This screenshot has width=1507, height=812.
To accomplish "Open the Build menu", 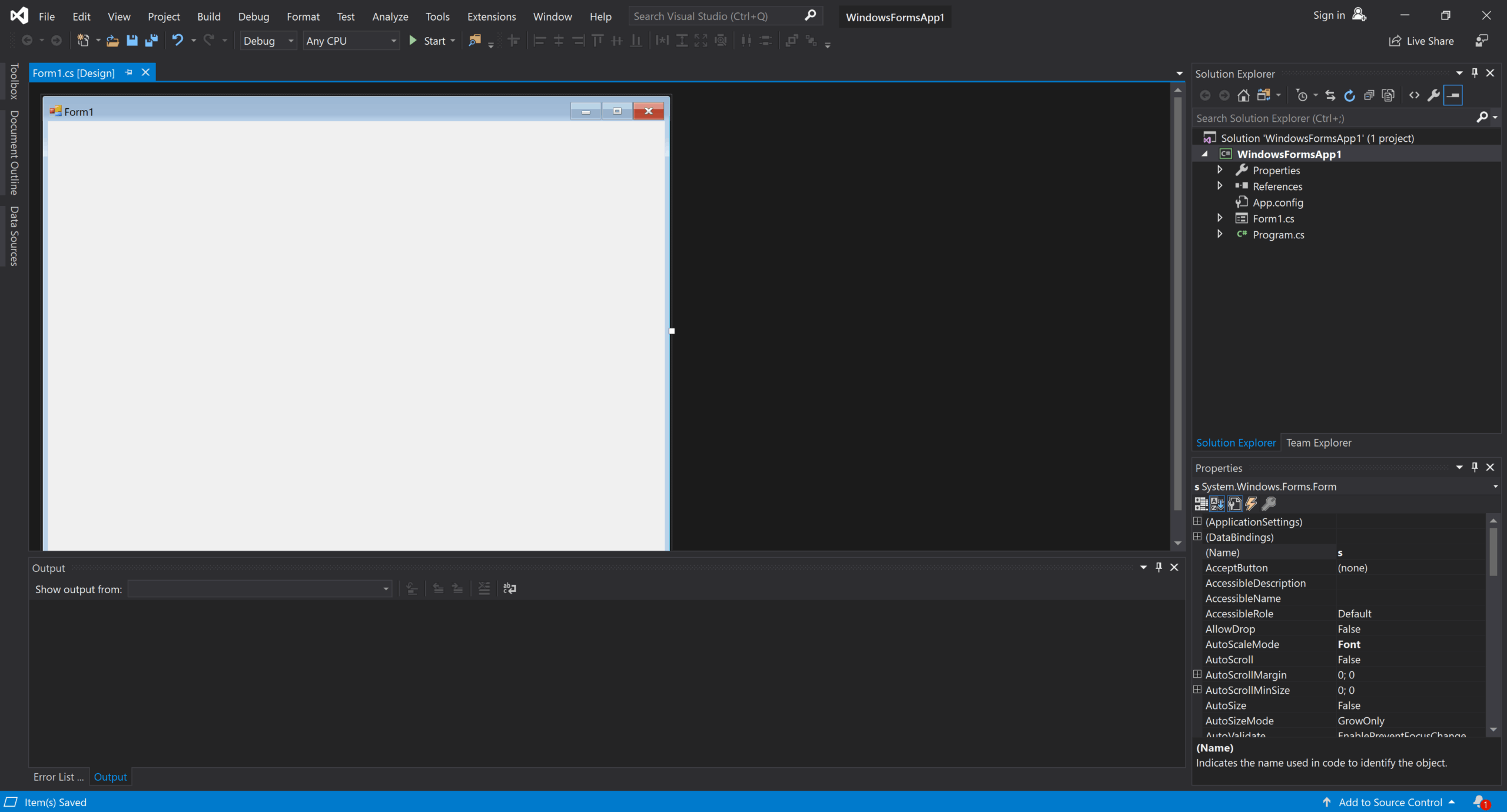I will coord(208,16).
